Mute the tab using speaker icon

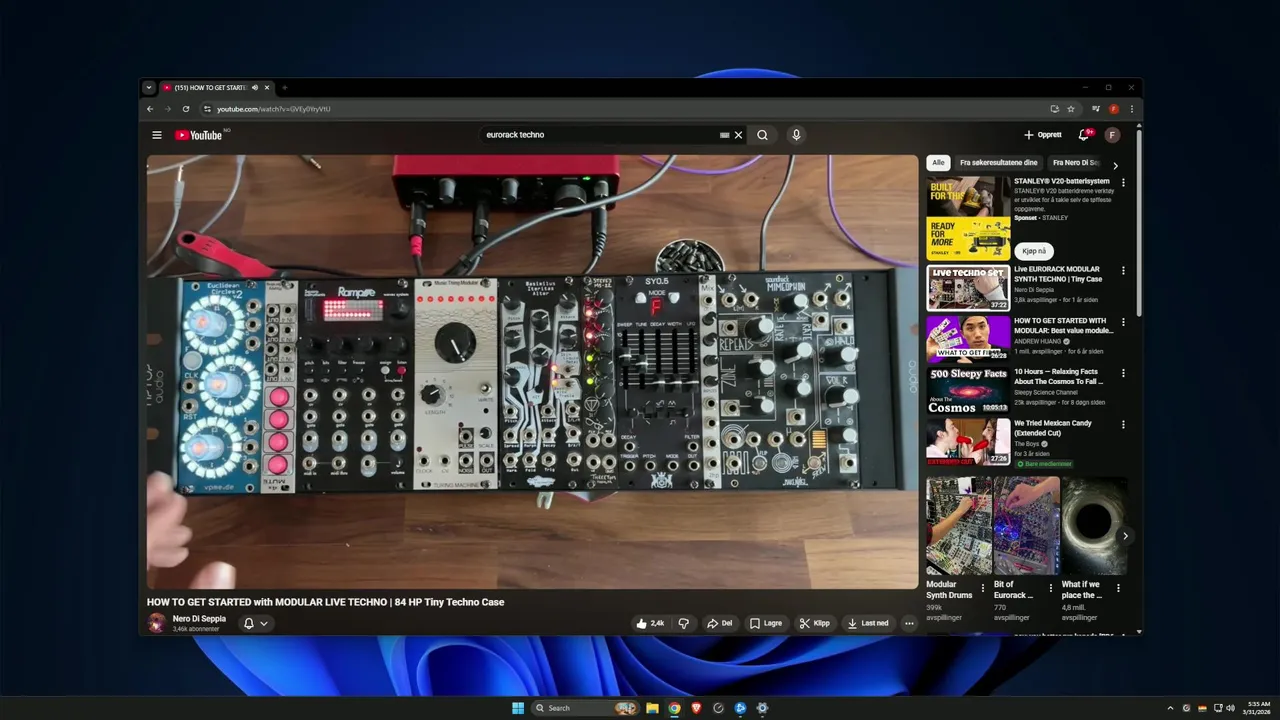pyautogui.click(x=255, y=88)
